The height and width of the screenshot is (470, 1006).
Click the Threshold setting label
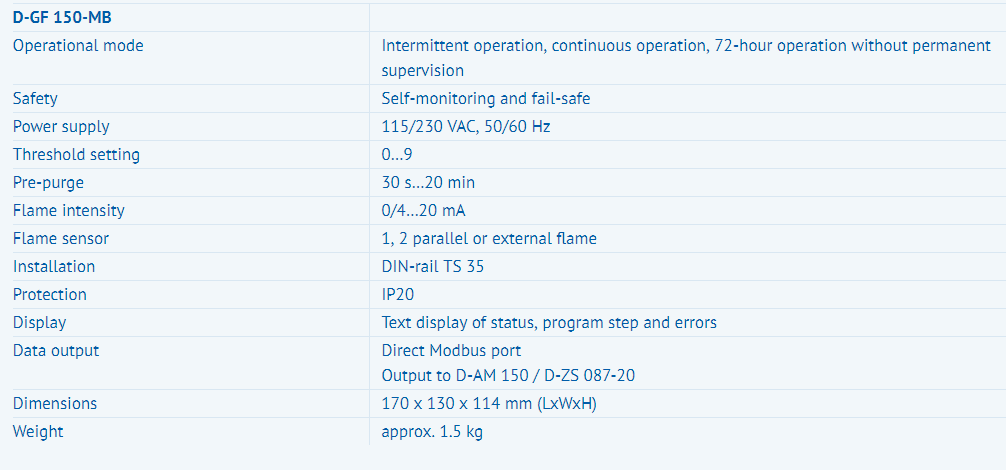pyautogui.click(x=76, y=155)
